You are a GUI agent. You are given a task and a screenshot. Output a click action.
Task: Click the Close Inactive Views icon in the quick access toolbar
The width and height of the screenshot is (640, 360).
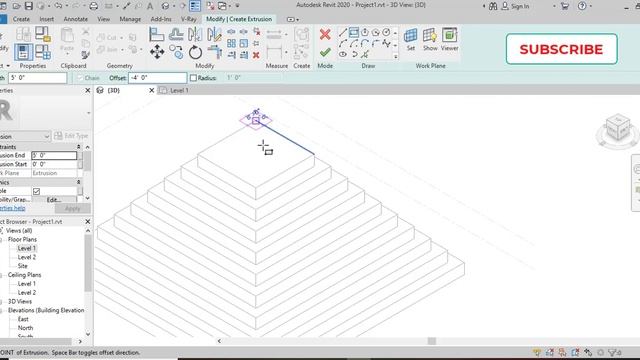(x=211, y=6)
